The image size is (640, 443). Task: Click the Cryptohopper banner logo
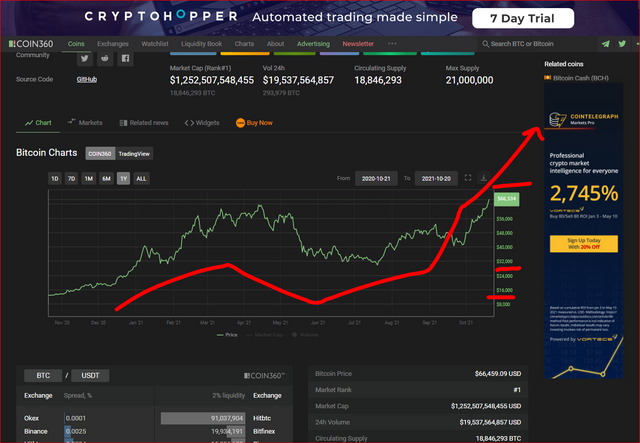point(161,16)
